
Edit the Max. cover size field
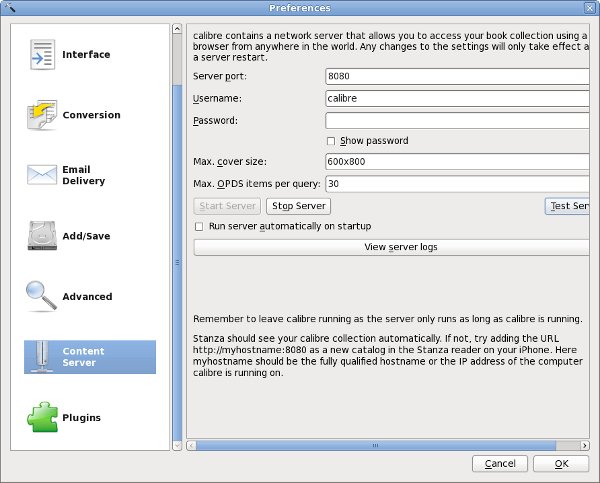click(x=456, y=162)
